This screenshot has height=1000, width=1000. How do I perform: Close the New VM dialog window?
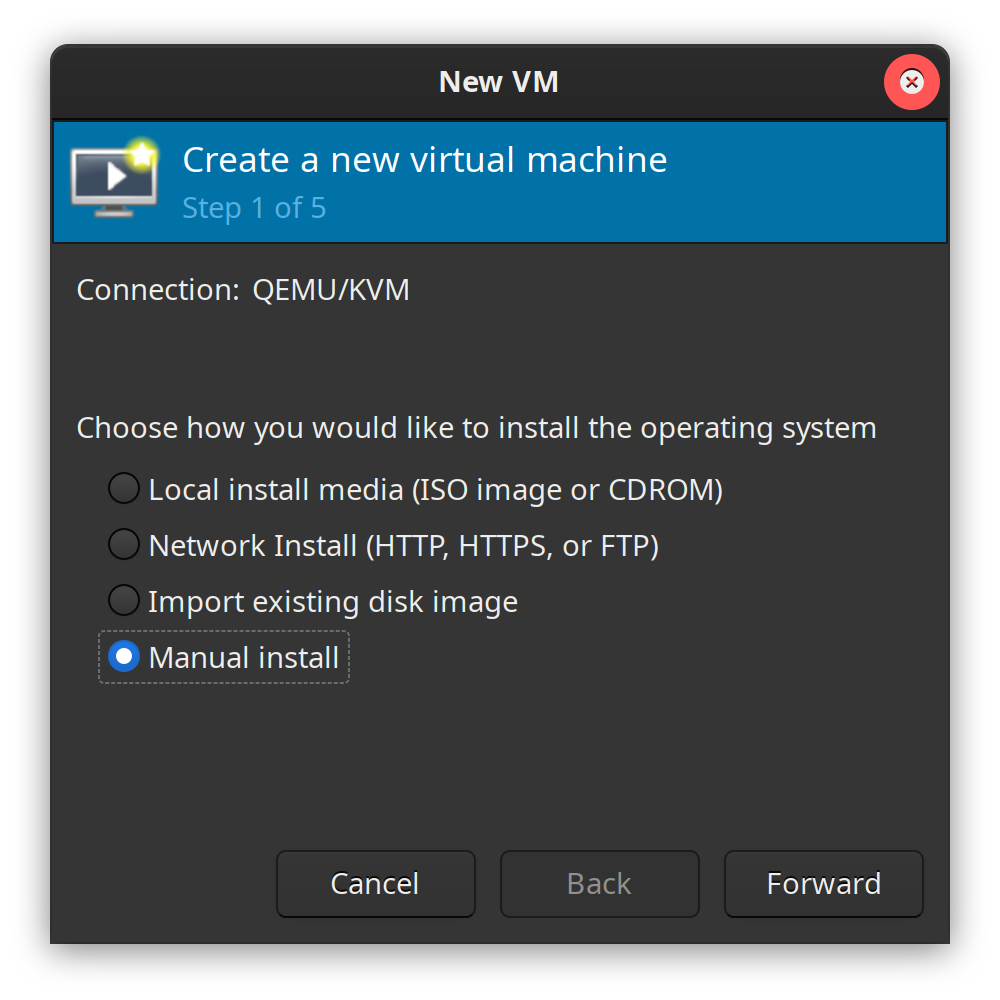click(x=911, y=82)
